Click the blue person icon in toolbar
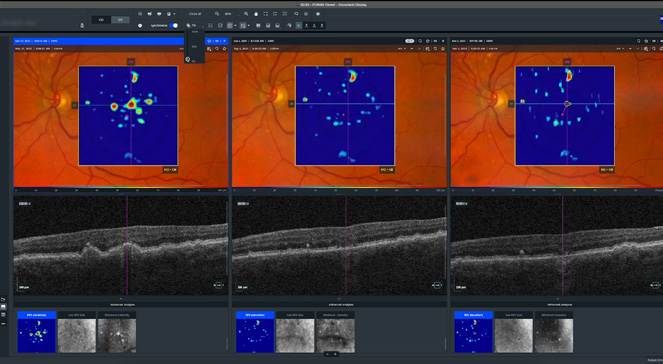 [x=322, y=25]
